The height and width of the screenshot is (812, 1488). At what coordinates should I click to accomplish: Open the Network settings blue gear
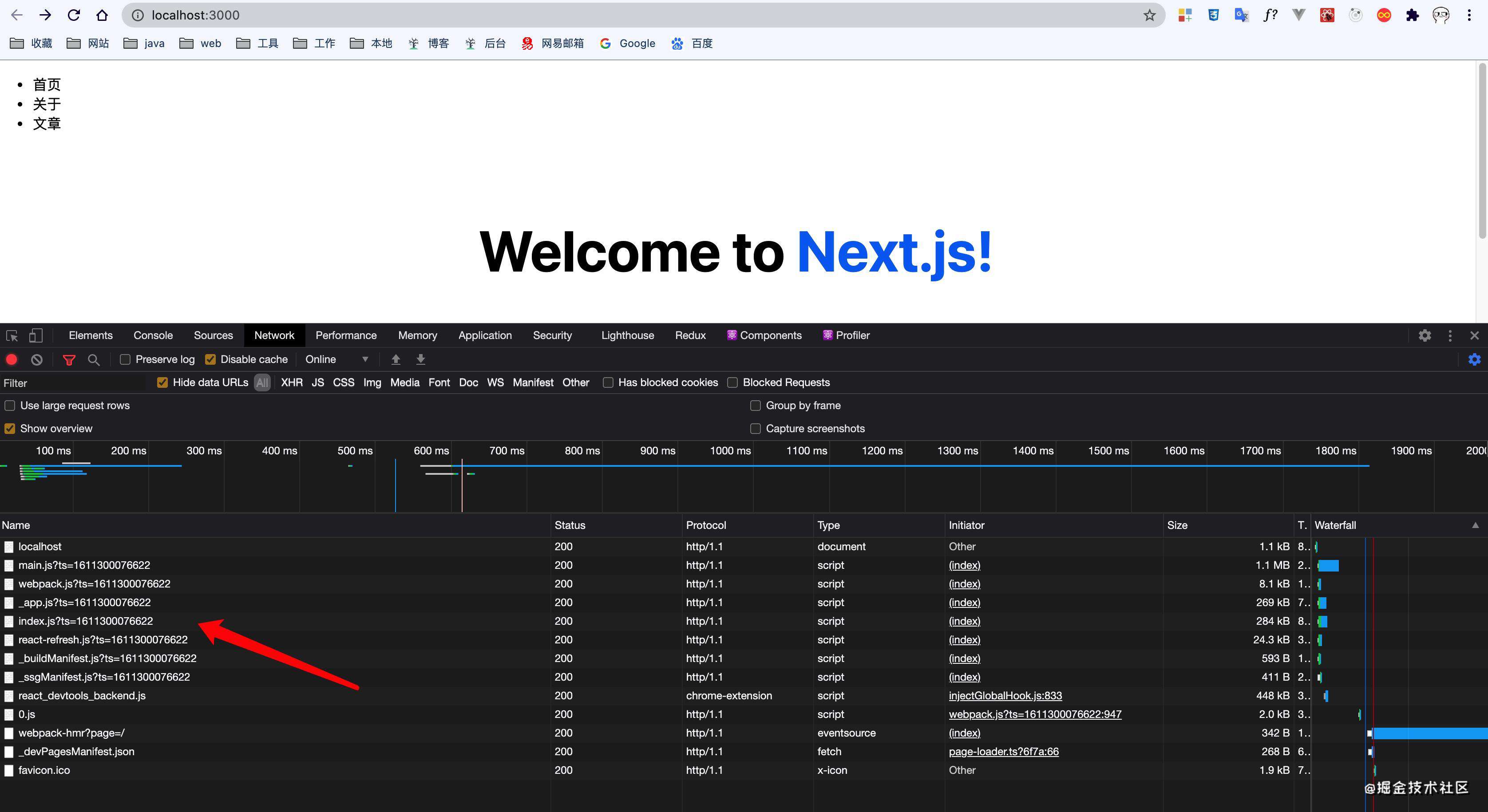[x=1475, y=359]
